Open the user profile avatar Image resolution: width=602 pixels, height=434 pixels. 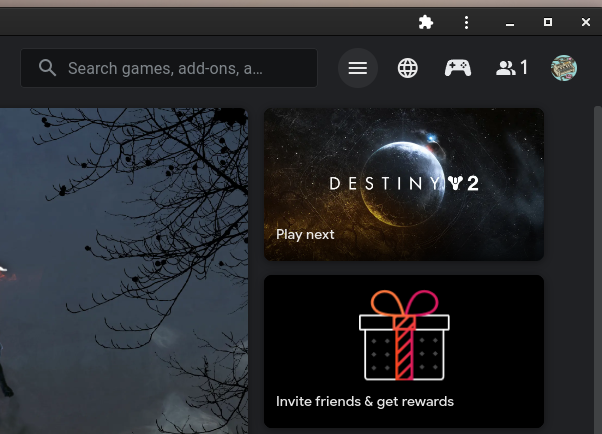point(564,68)
